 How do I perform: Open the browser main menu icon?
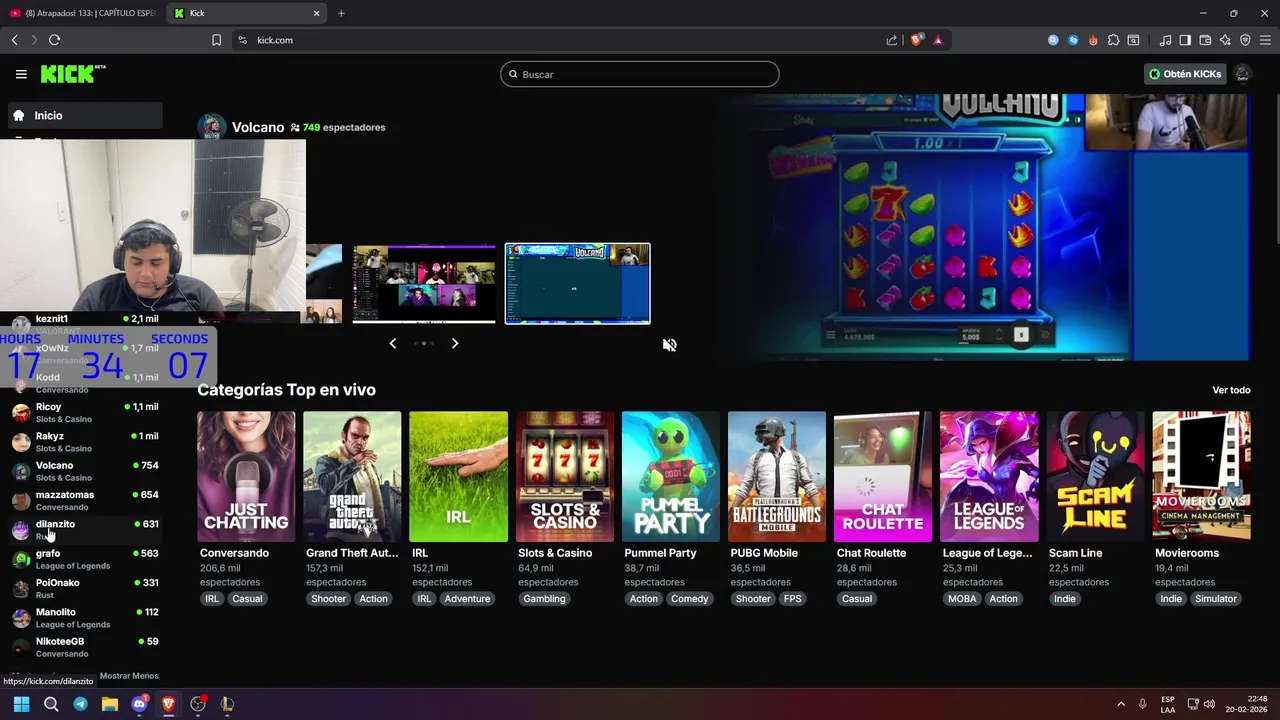click(1265, 40)
